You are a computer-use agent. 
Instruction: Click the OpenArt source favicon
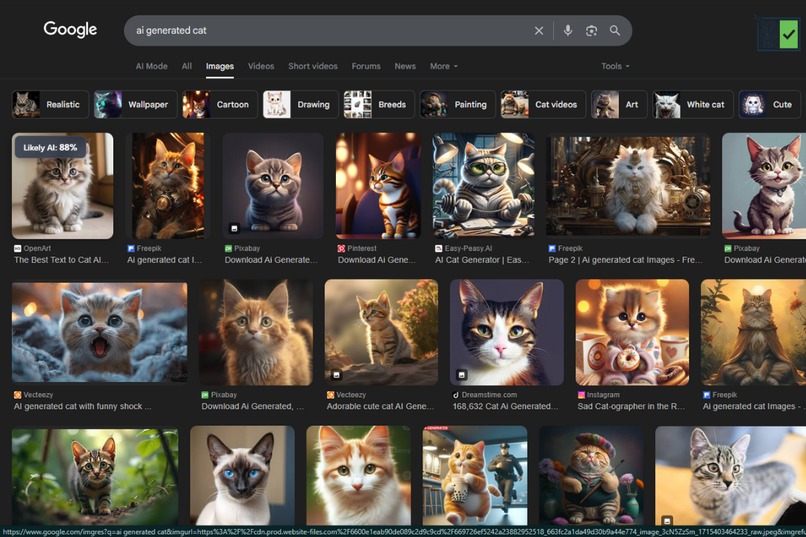pos(17,248)
